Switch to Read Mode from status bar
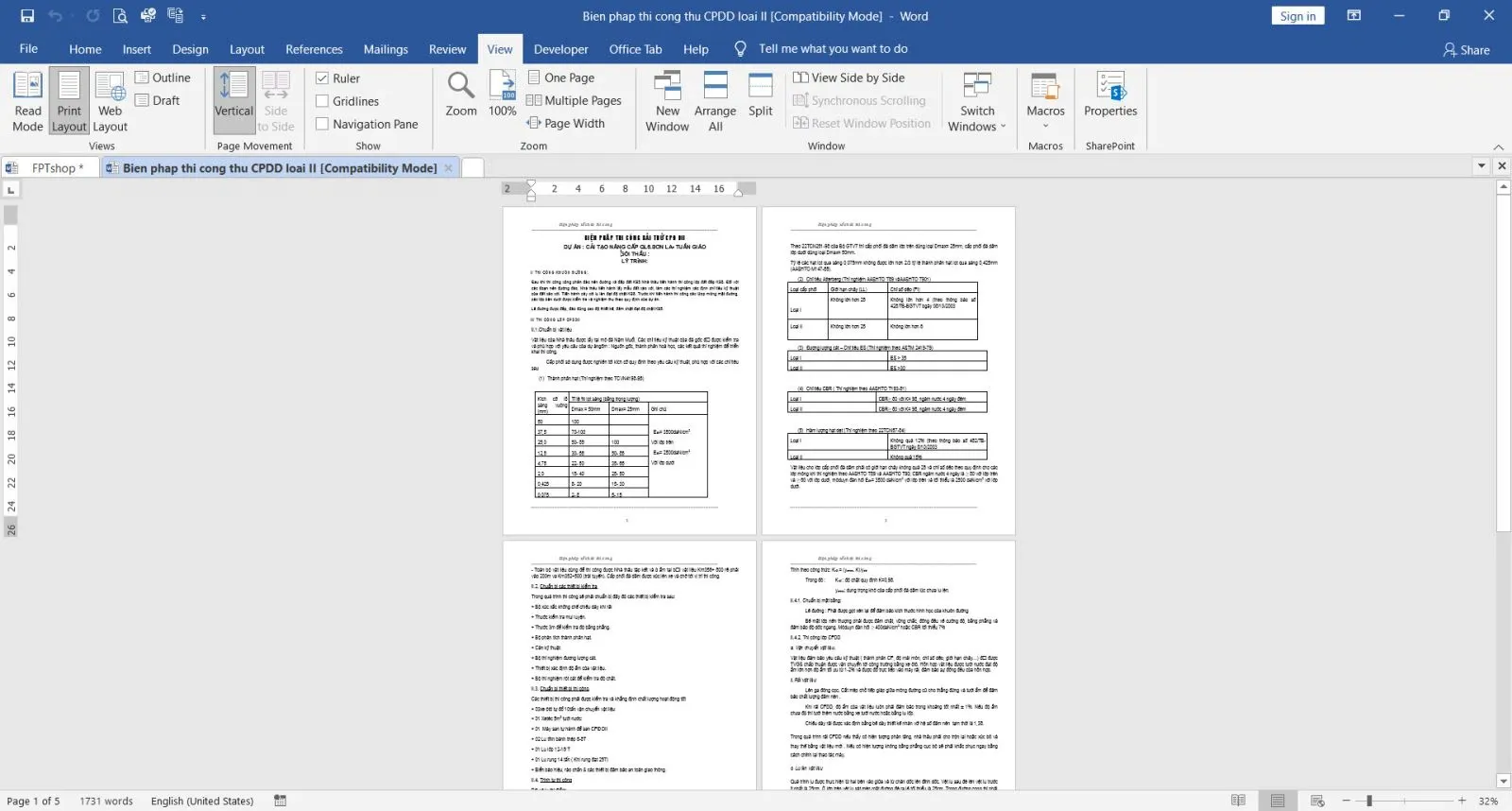Screen dimensions: 1512x811 click(1238, 801)
